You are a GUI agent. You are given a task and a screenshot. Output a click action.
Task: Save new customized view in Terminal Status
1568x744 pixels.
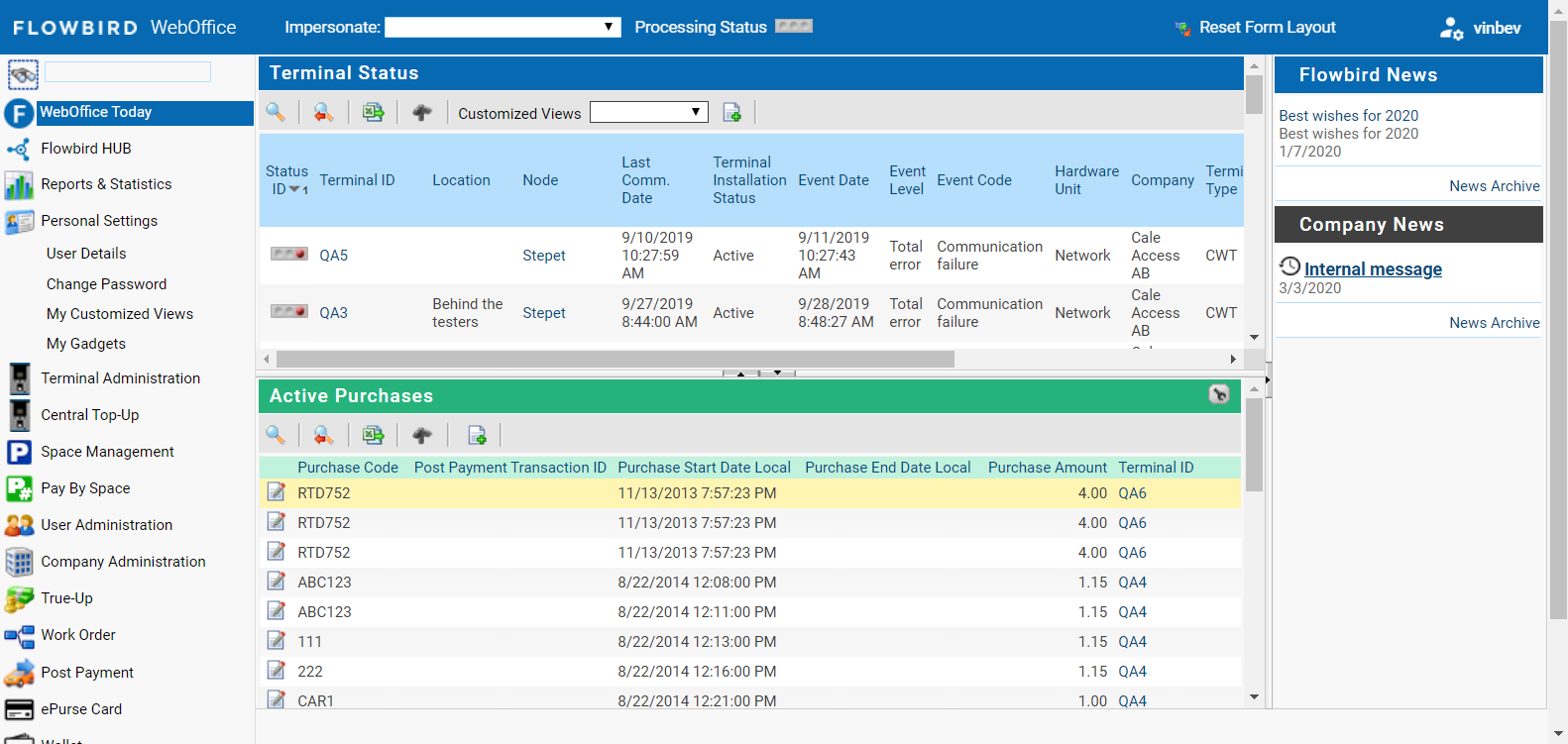731,112
